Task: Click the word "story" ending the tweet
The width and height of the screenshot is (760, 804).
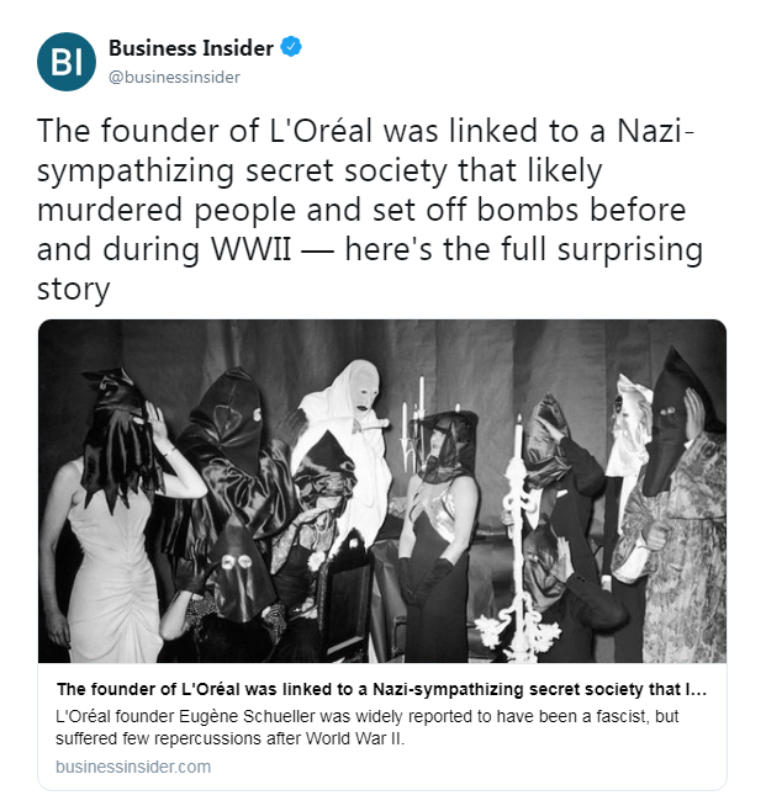Action: click(x=74, y=289)
